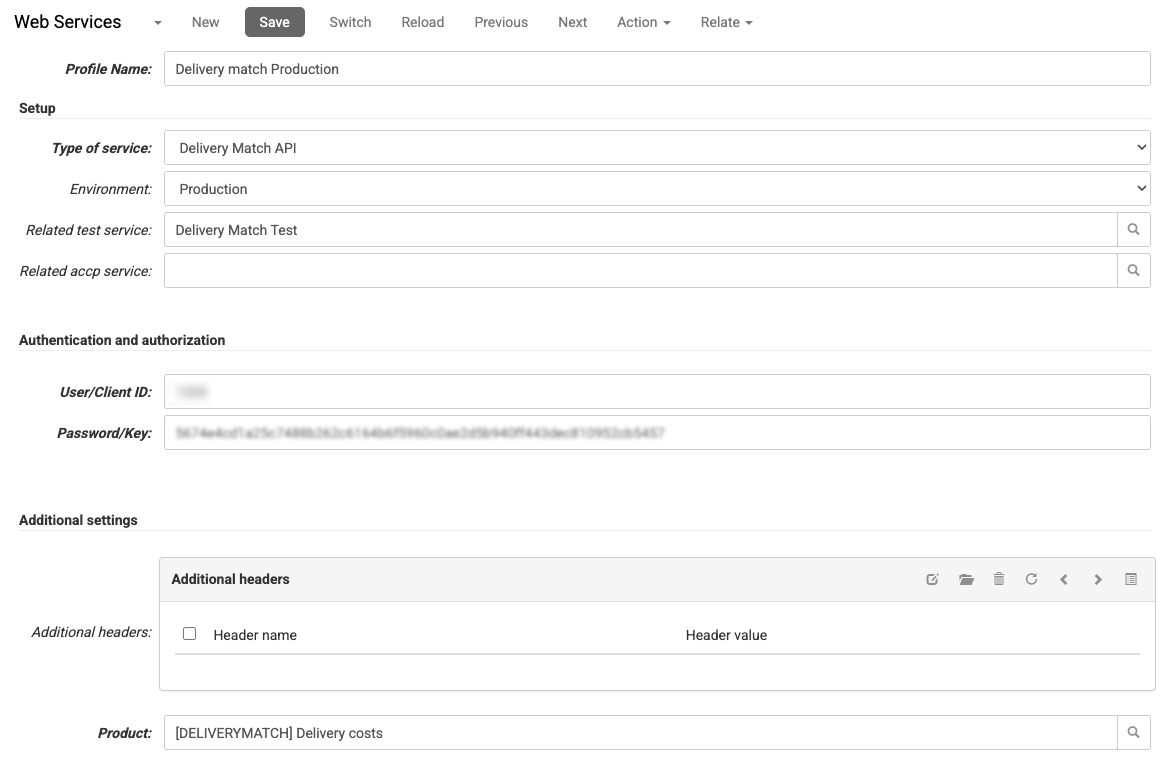The width and height of the screenshot is (1163, 761).
Task: Add a new additional header entry
Action: point(932,579)
